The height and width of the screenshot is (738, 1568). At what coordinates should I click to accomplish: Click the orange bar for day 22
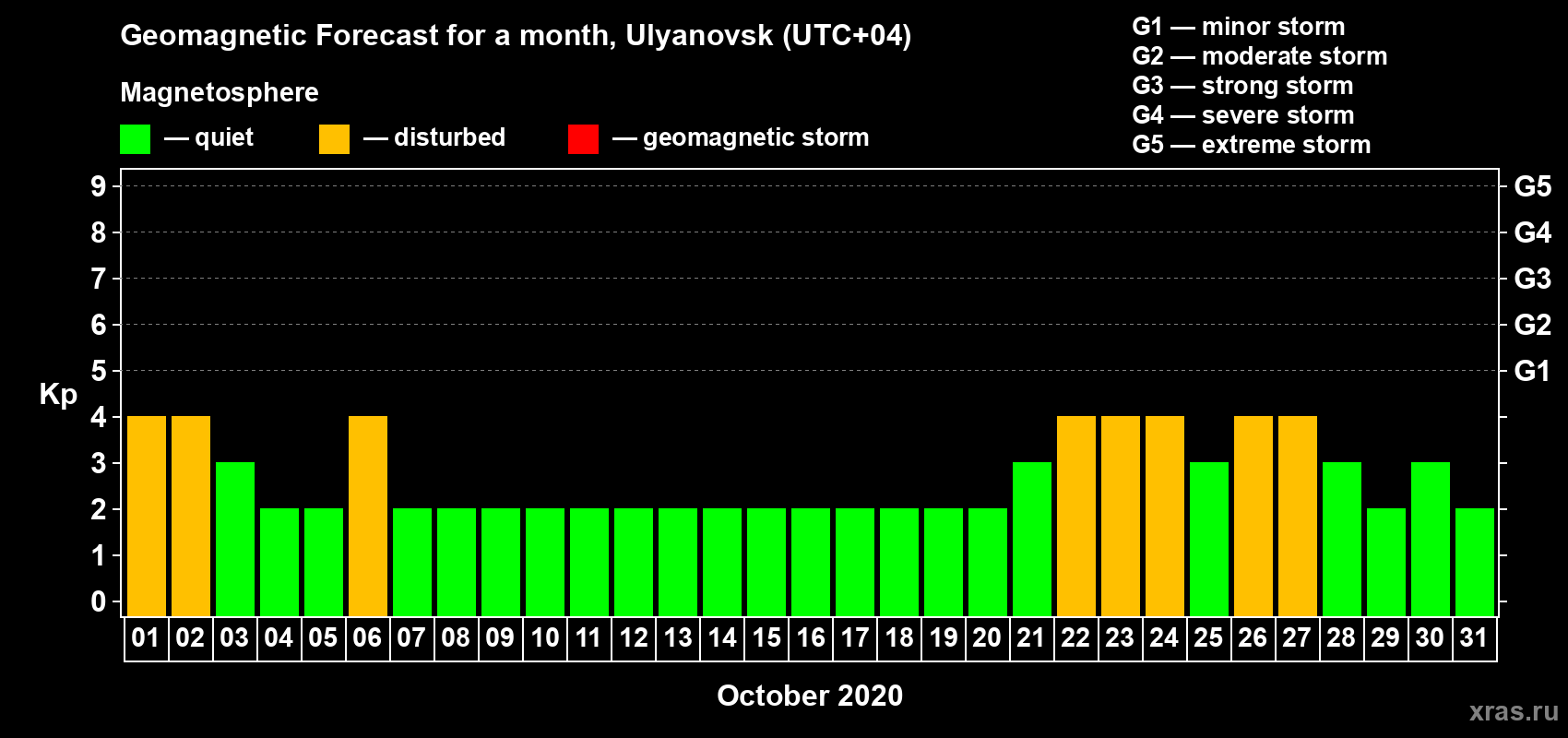tap(1076, 516)
